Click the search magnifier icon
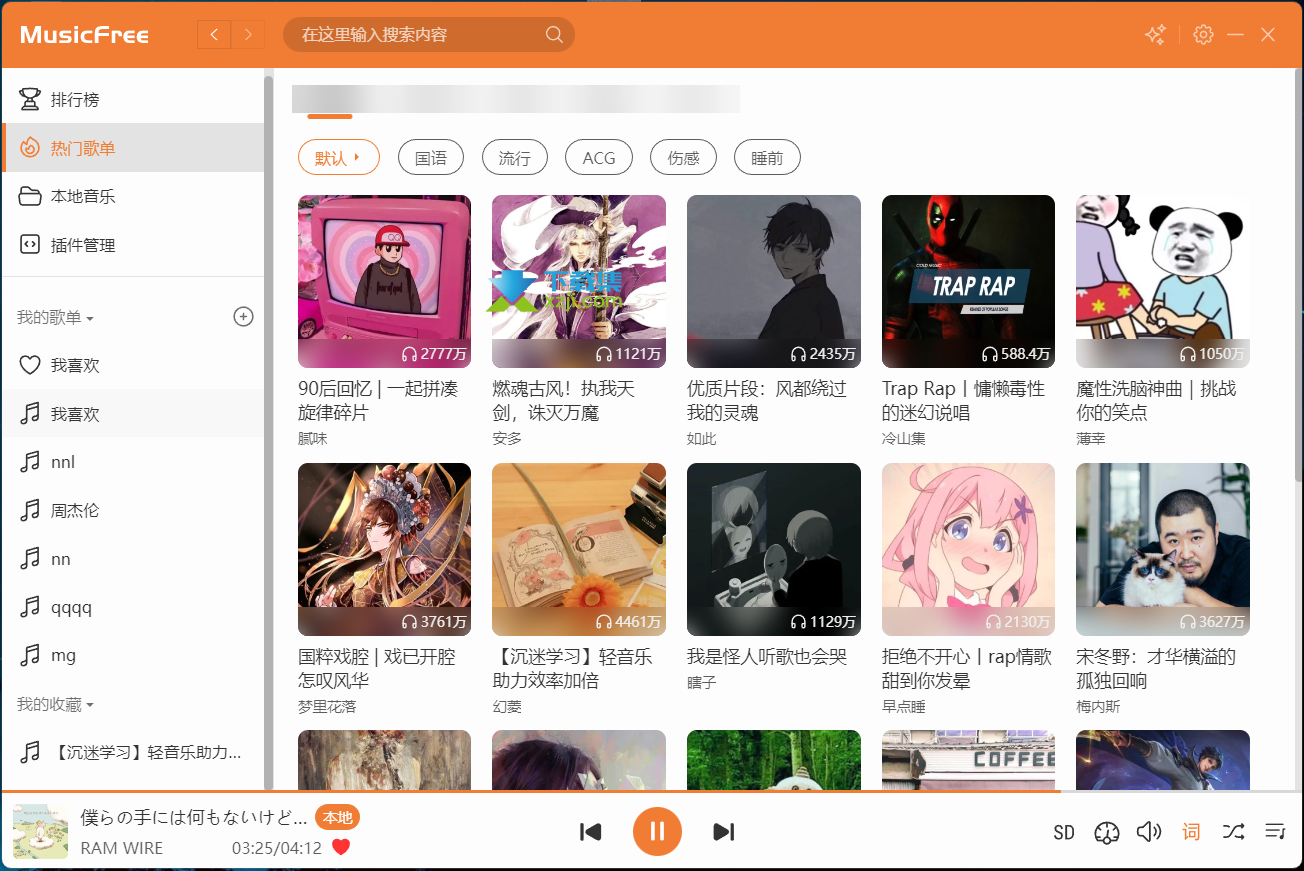 [x=554, y=35]
